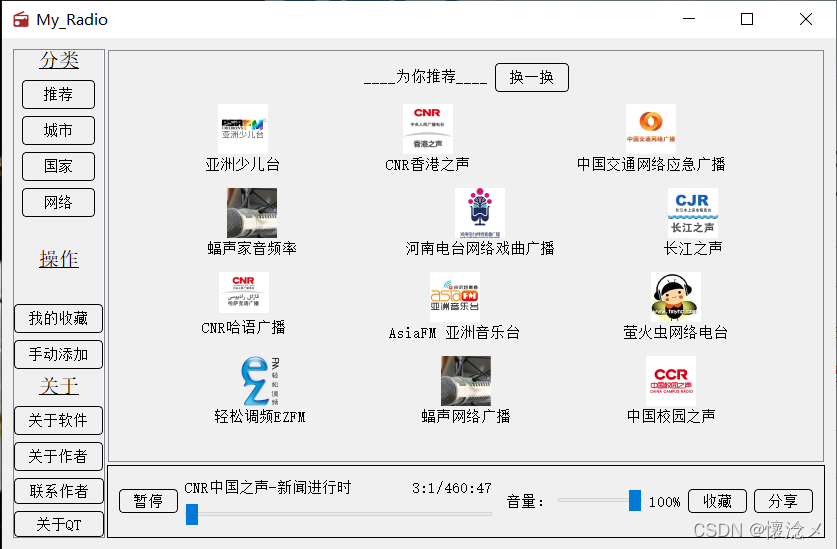Image resolution: width=837 pixels, height=549 pixels.
Task: Click the 3:1/460:47 time display
Action: coord(452,488)
